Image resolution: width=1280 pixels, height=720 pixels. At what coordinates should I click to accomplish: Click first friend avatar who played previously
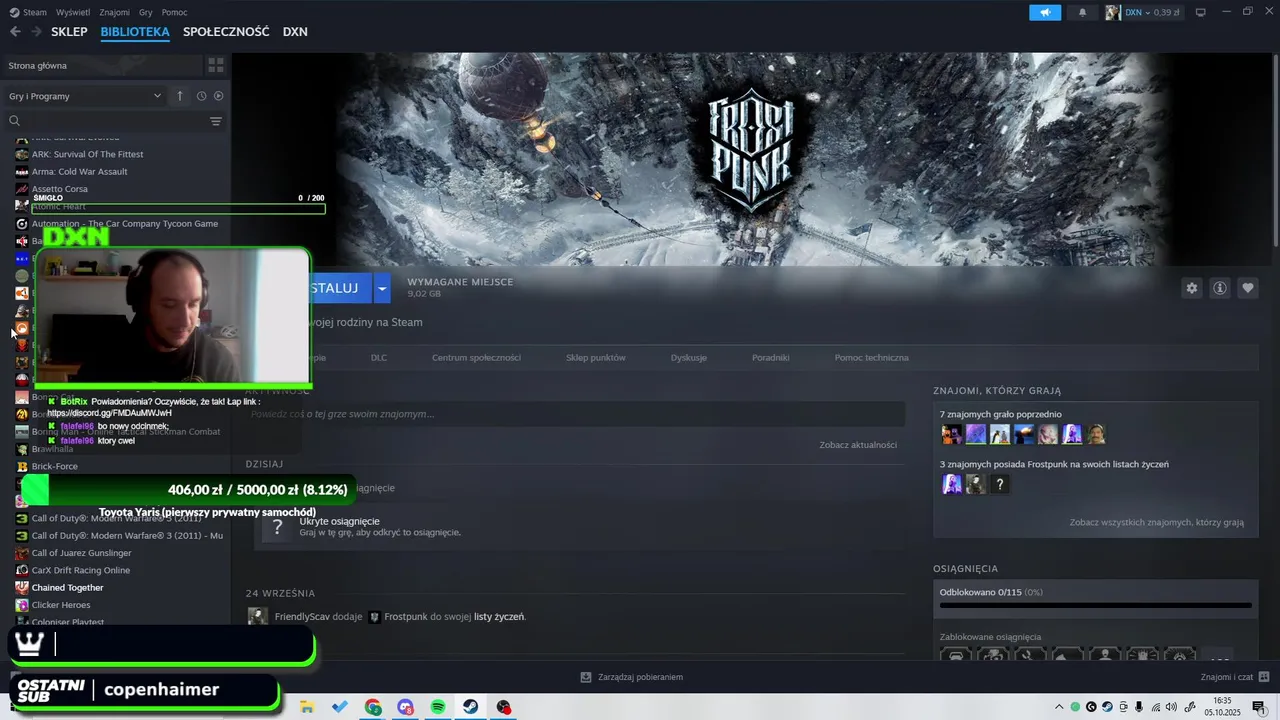point(952,434)
